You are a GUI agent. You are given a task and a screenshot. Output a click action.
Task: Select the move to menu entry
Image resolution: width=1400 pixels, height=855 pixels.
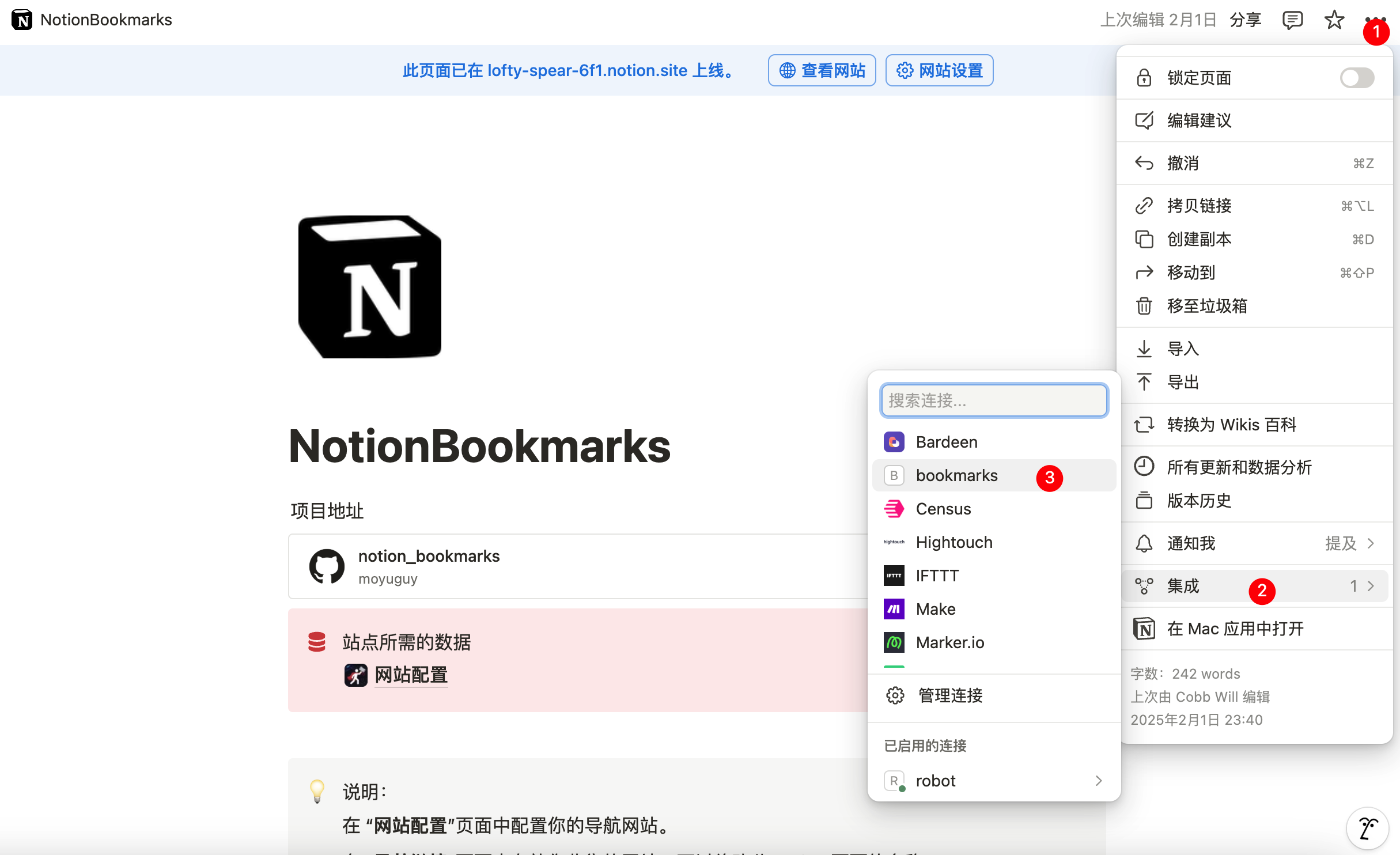pyautogui.click(x=1255, y=273)
